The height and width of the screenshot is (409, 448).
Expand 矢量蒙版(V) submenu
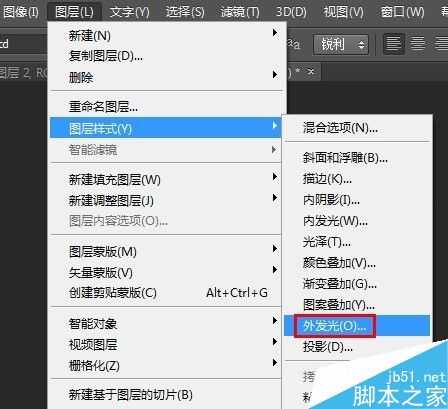(x=167, y=273)
